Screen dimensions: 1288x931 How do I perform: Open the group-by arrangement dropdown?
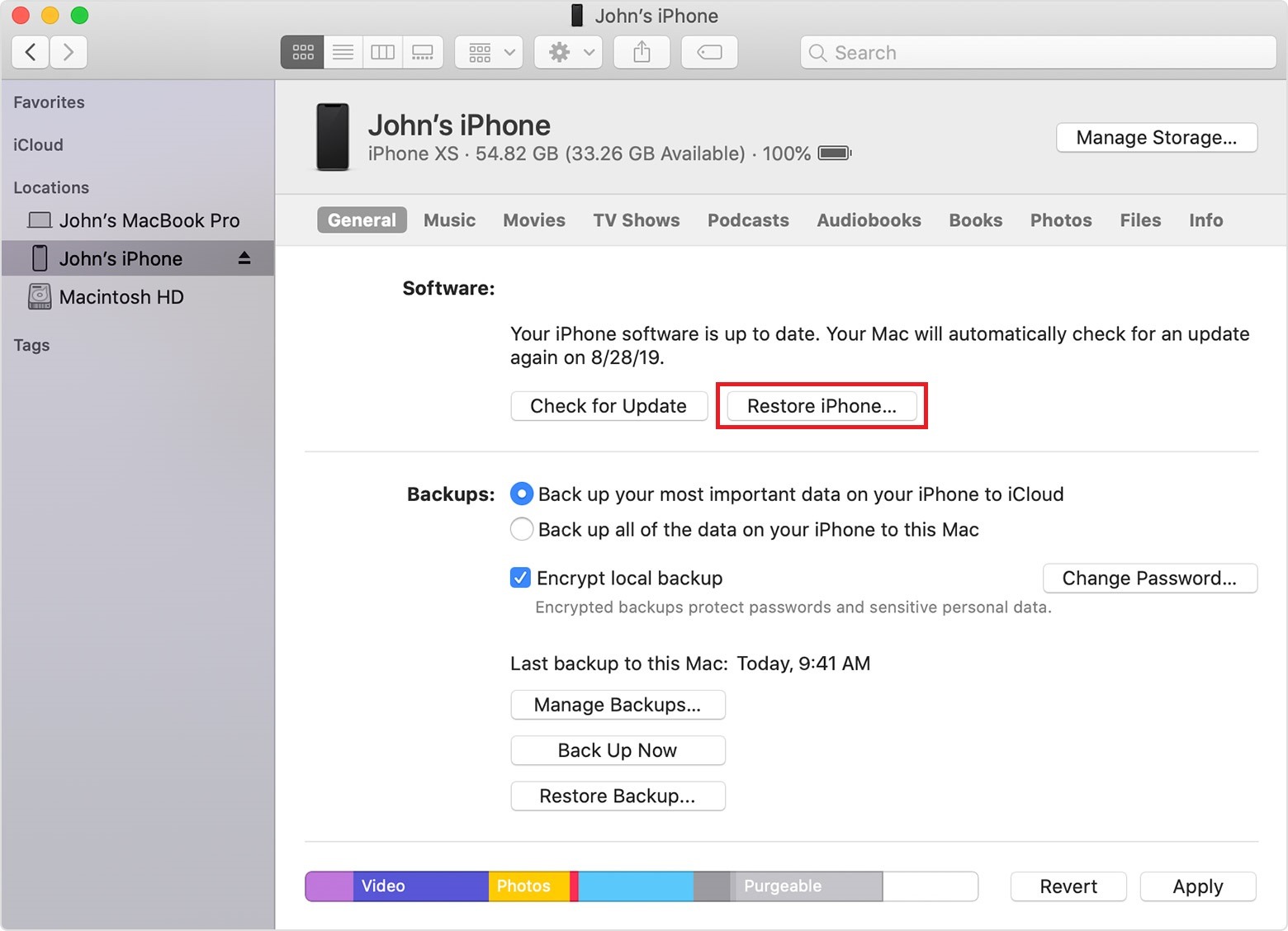point(490,53)
